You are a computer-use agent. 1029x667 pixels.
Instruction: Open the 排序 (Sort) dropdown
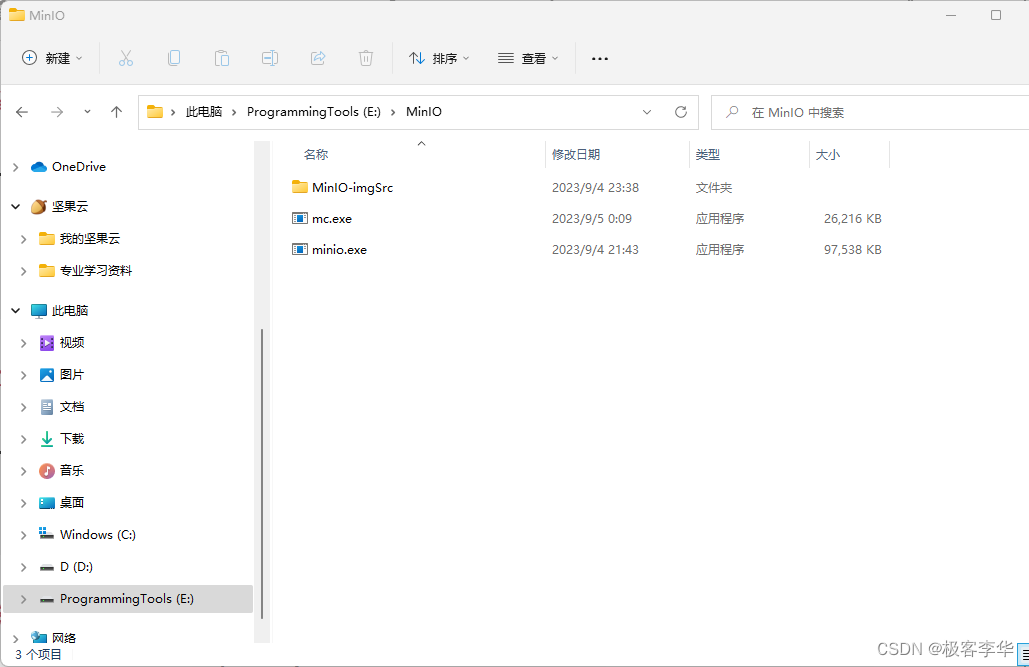point(438,58)
